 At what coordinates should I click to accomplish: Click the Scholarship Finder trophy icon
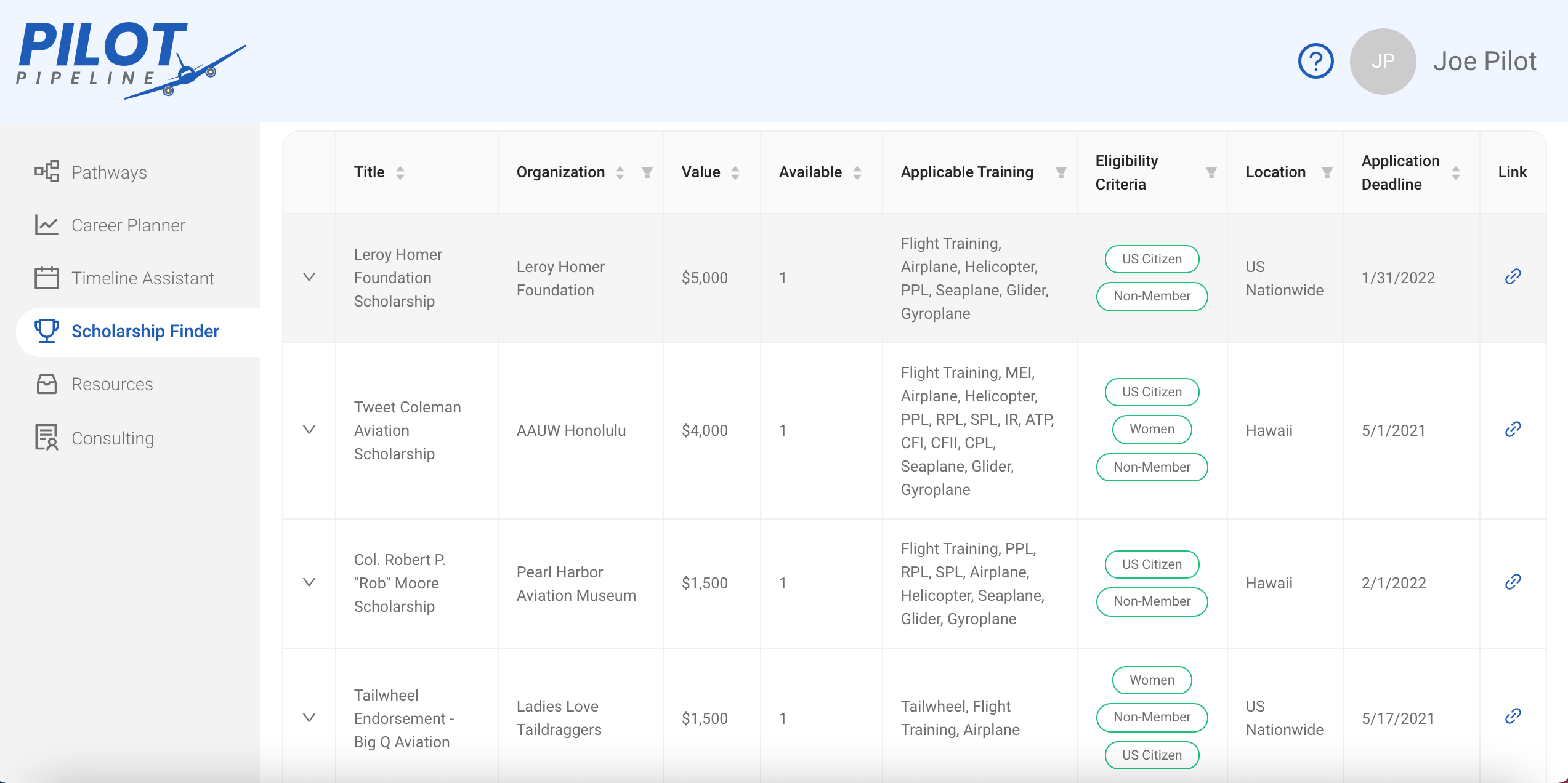click(x=47, y=331)
